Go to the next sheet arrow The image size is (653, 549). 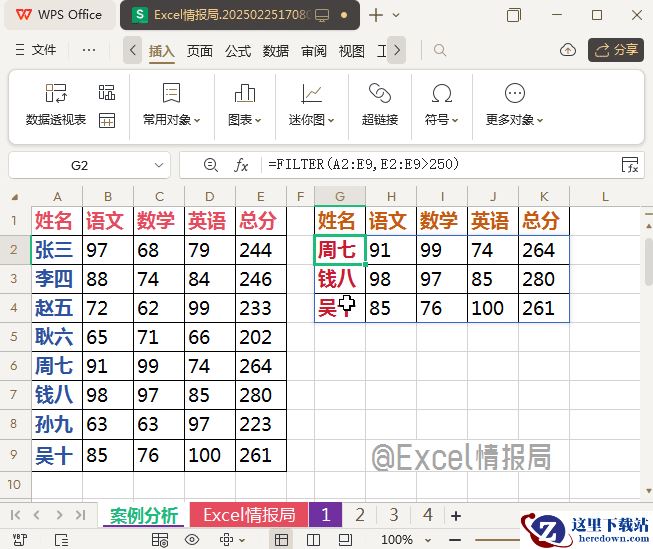[x=59, y=515]
